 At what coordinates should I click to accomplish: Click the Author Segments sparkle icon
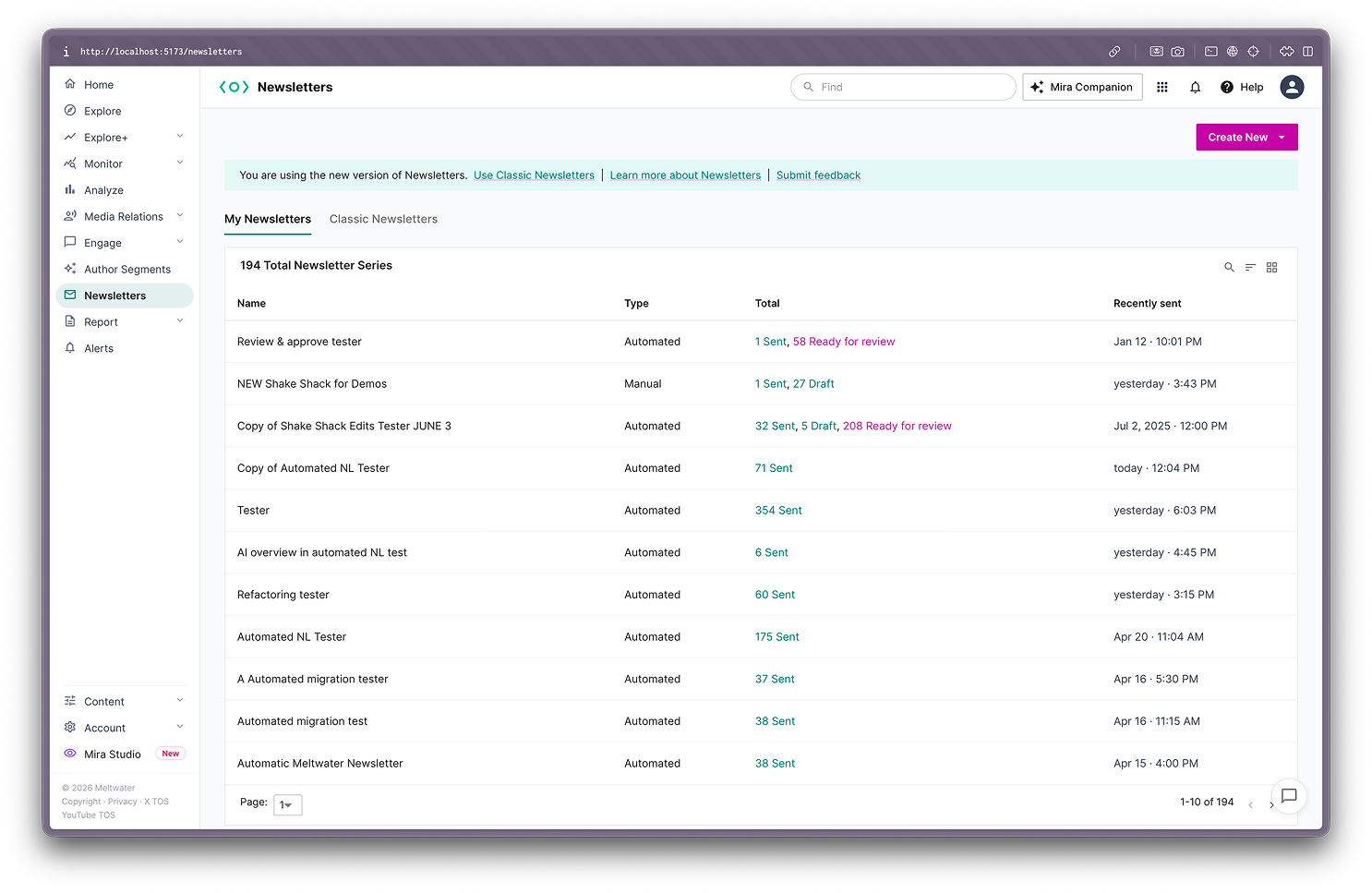coord(70,269)
